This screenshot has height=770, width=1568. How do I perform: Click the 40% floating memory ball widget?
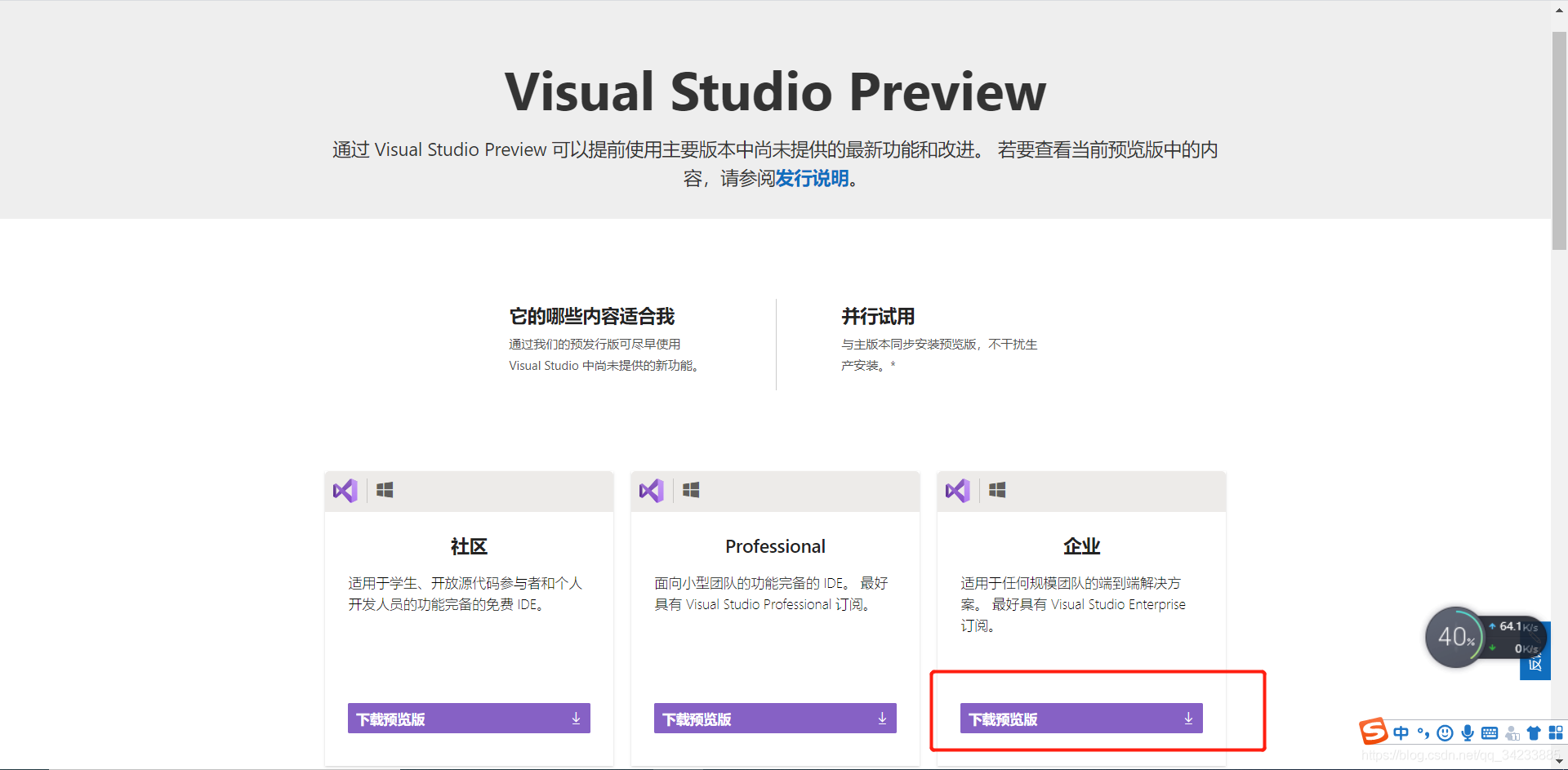click(x=1455, y=637)
